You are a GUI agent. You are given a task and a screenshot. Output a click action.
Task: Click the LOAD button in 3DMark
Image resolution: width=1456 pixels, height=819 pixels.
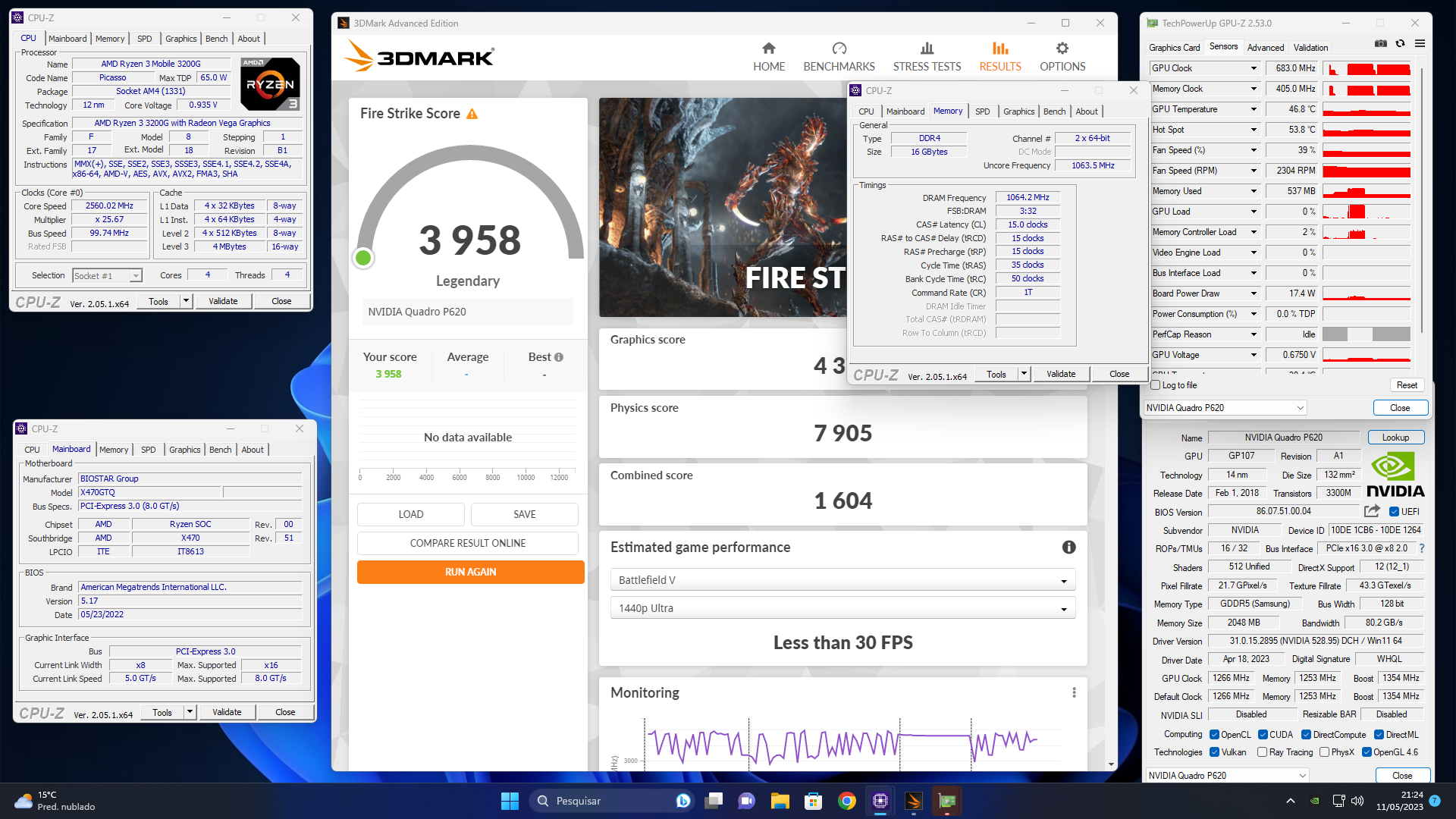click(x=410, y=514)
